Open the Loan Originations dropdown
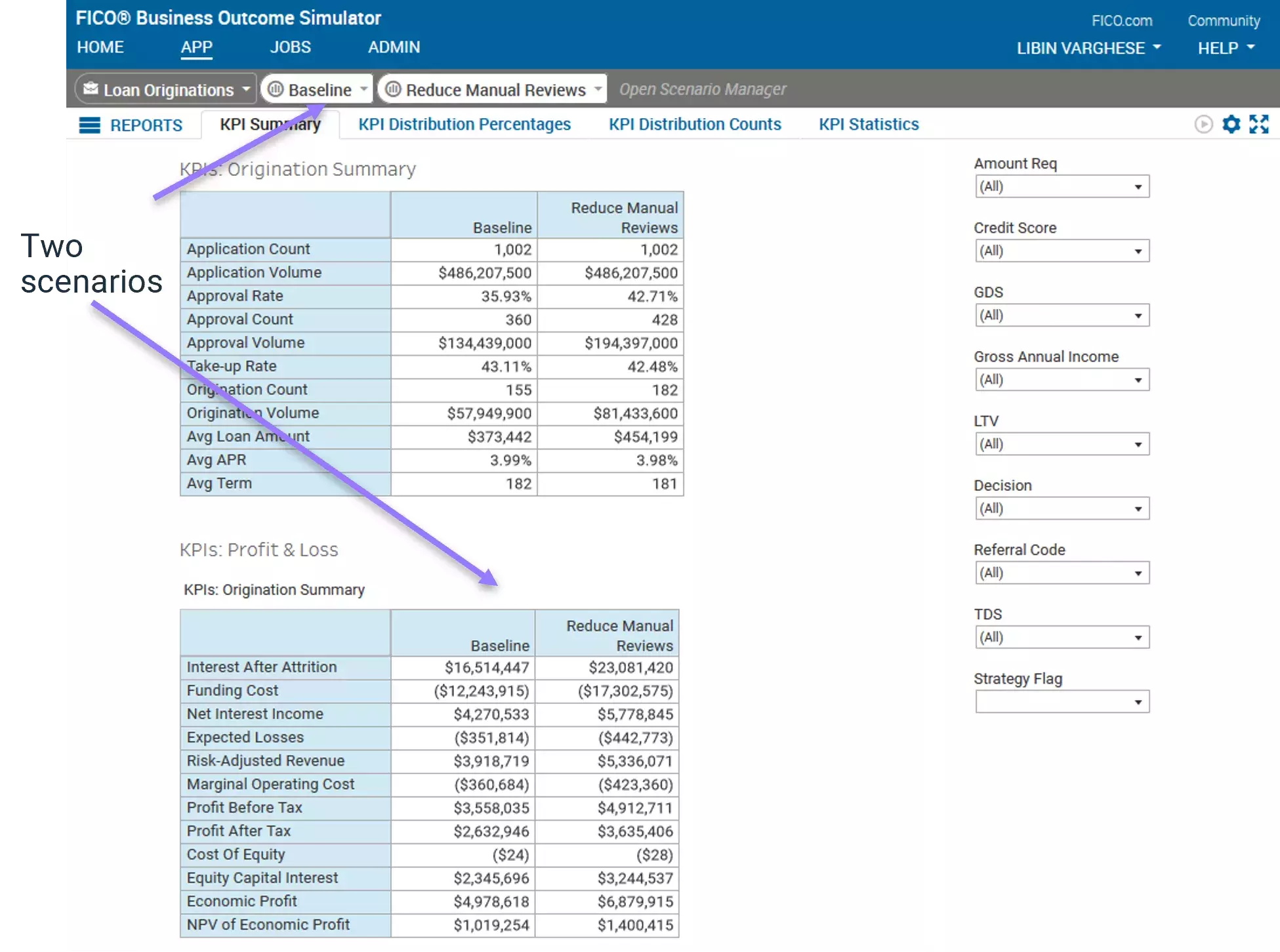 click(246, 89)
